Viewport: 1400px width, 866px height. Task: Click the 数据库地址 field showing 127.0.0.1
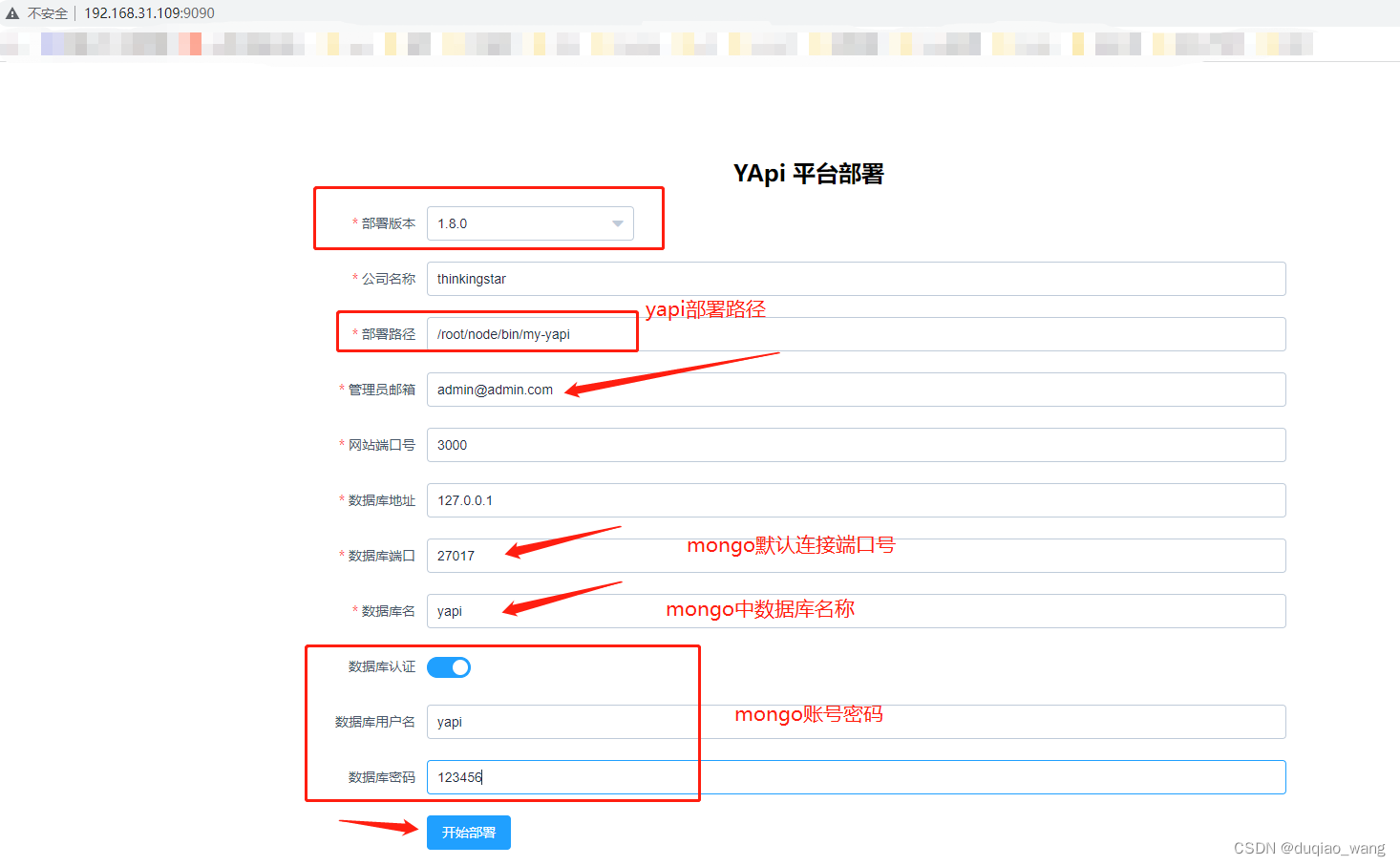click(856, 500)
